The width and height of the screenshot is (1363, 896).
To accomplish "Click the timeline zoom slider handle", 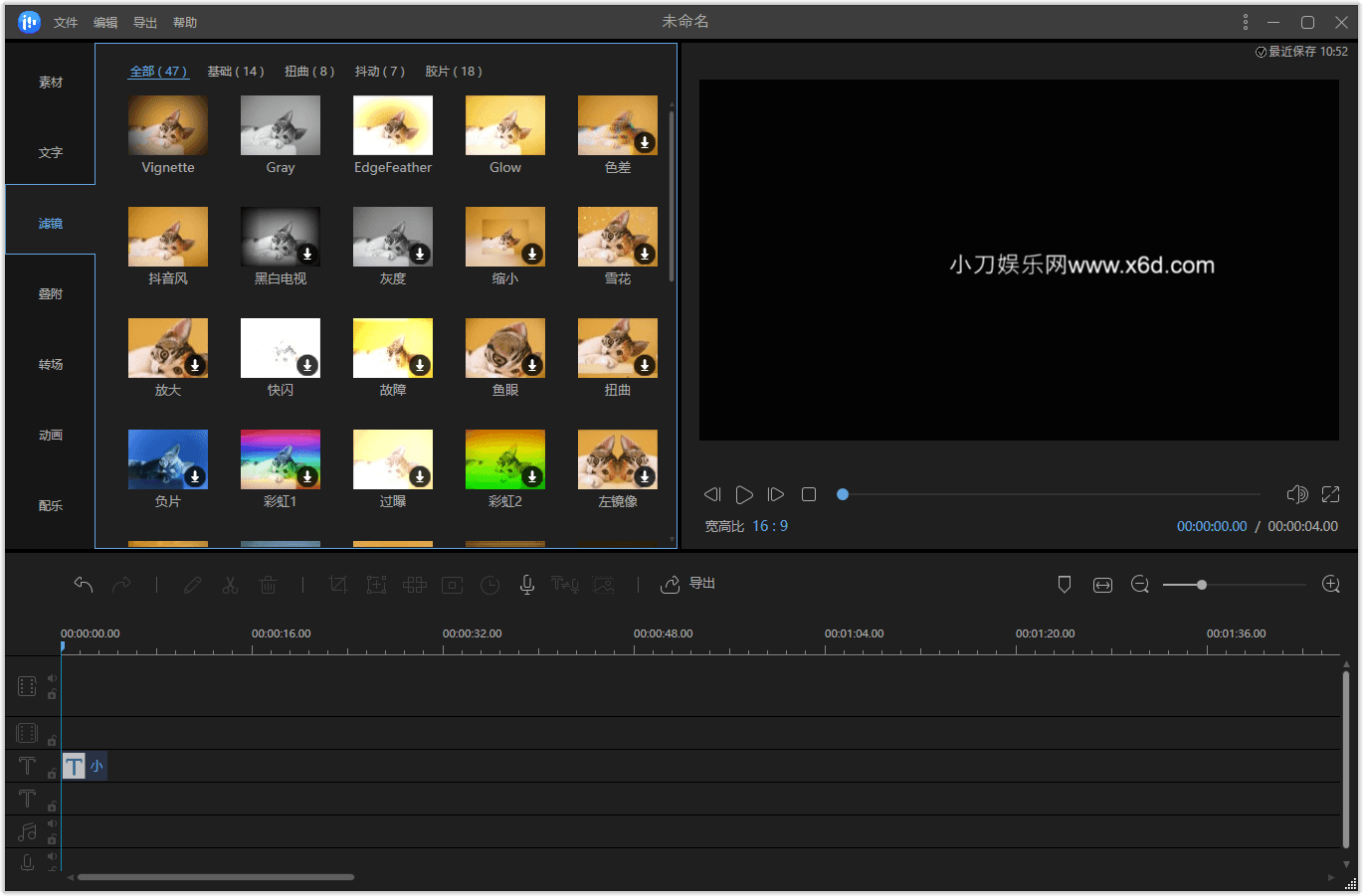I will [x=1202, y=585].
